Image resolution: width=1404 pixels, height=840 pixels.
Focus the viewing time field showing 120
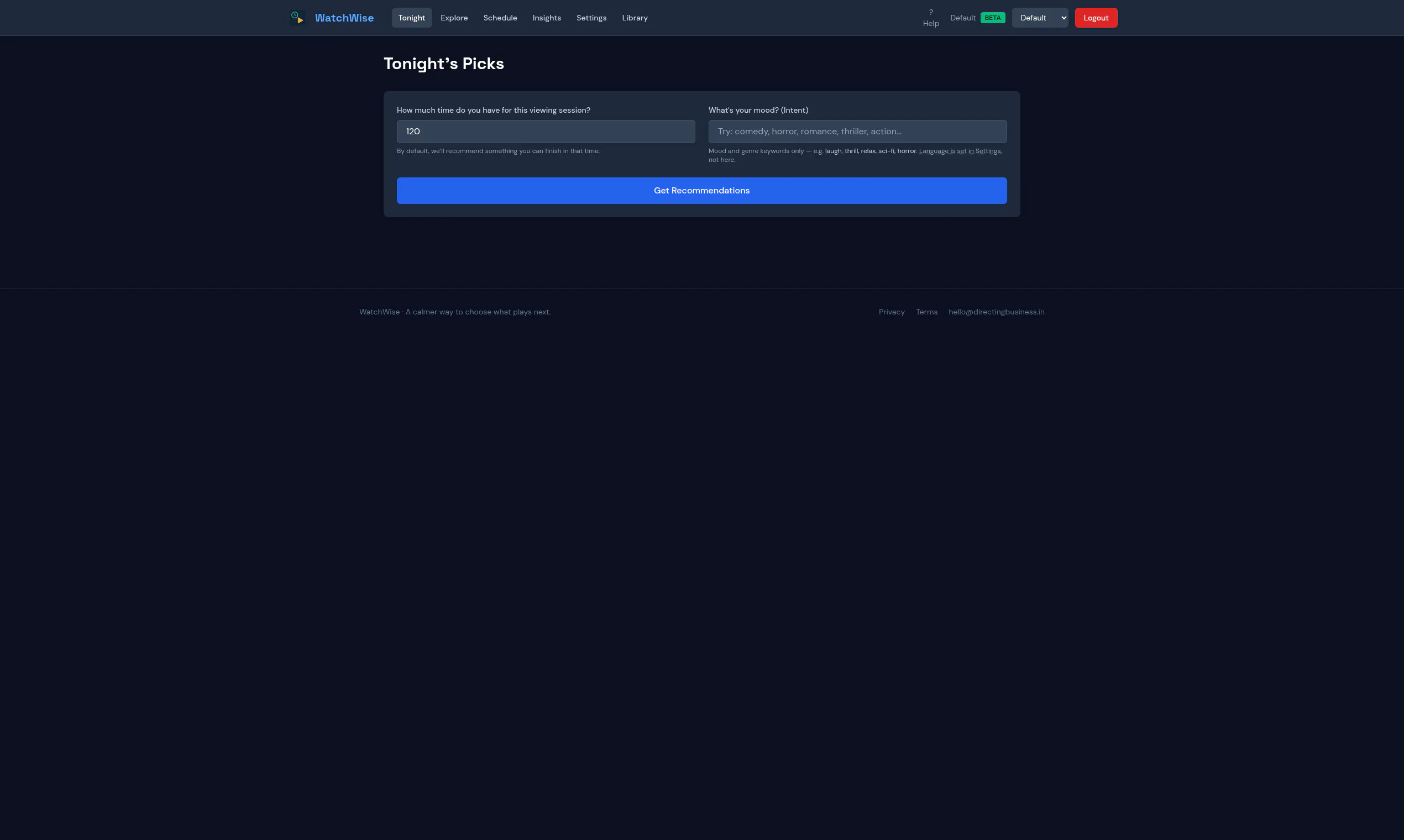pyautogui.click(x=546, y=132)
